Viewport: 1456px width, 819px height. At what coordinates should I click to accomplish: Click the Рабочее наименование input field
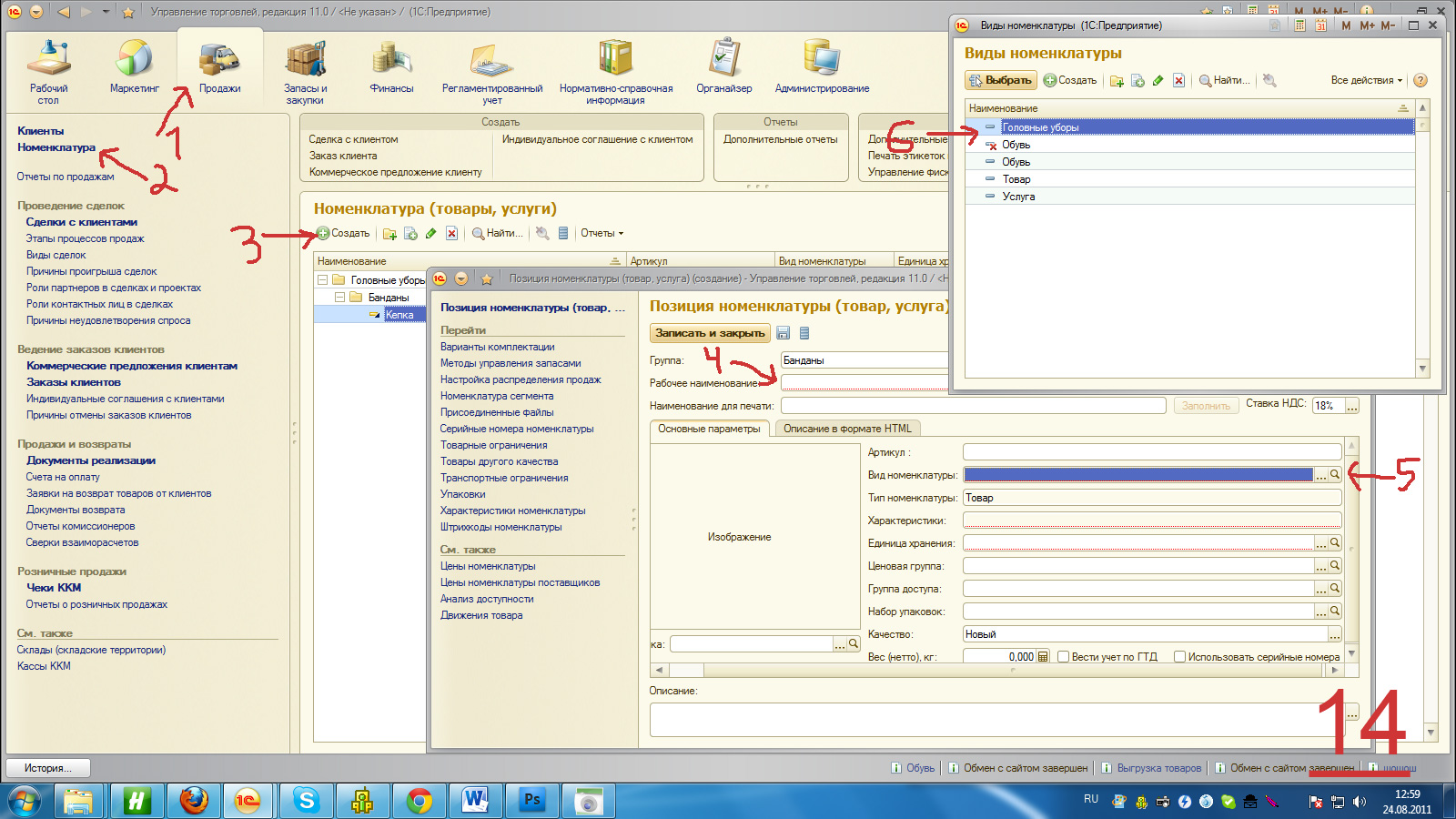point(864,383)
